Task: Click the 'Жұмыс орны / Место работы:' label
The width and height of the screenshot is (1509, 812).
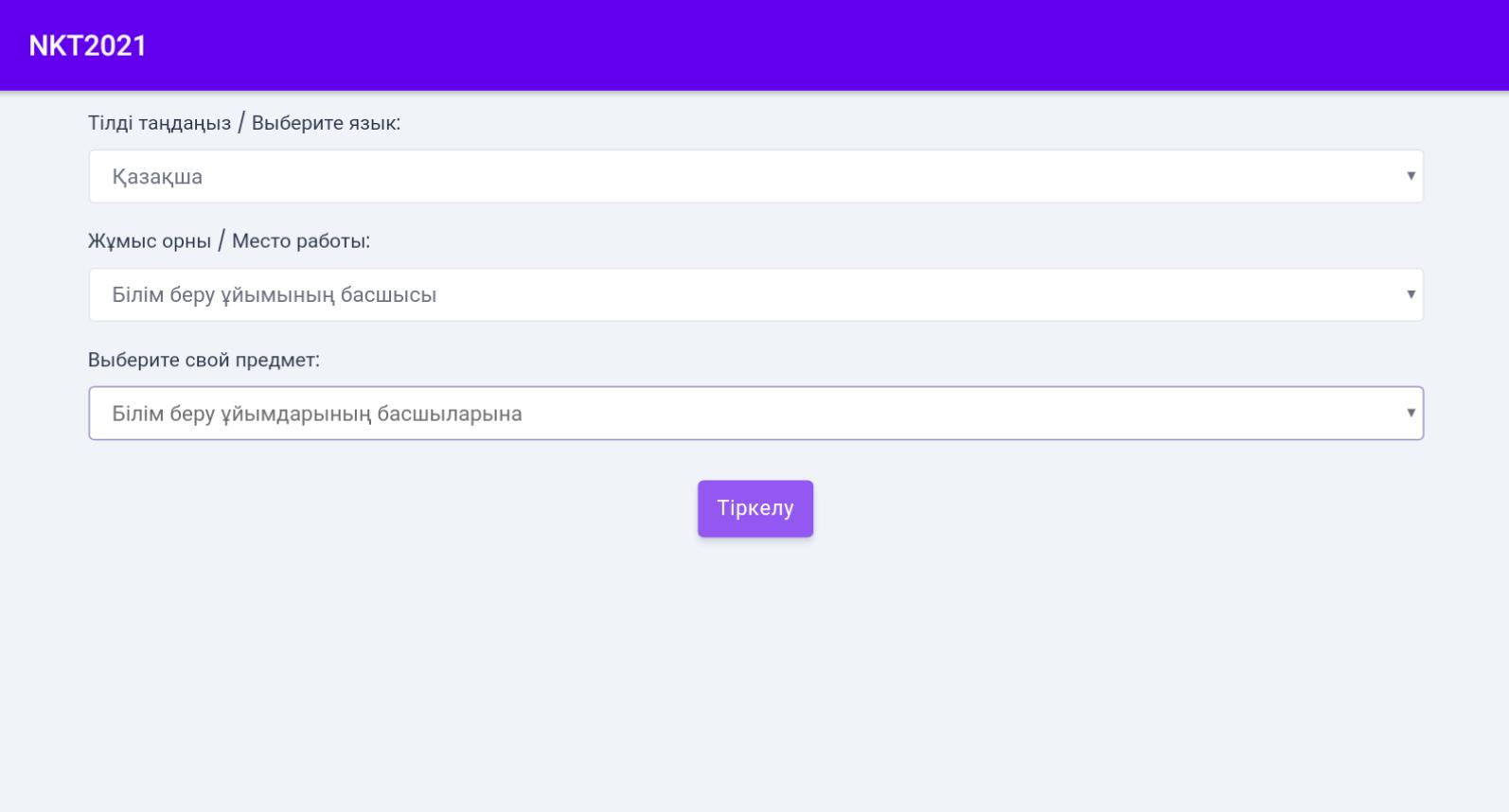Action: [x=229, y=241]
